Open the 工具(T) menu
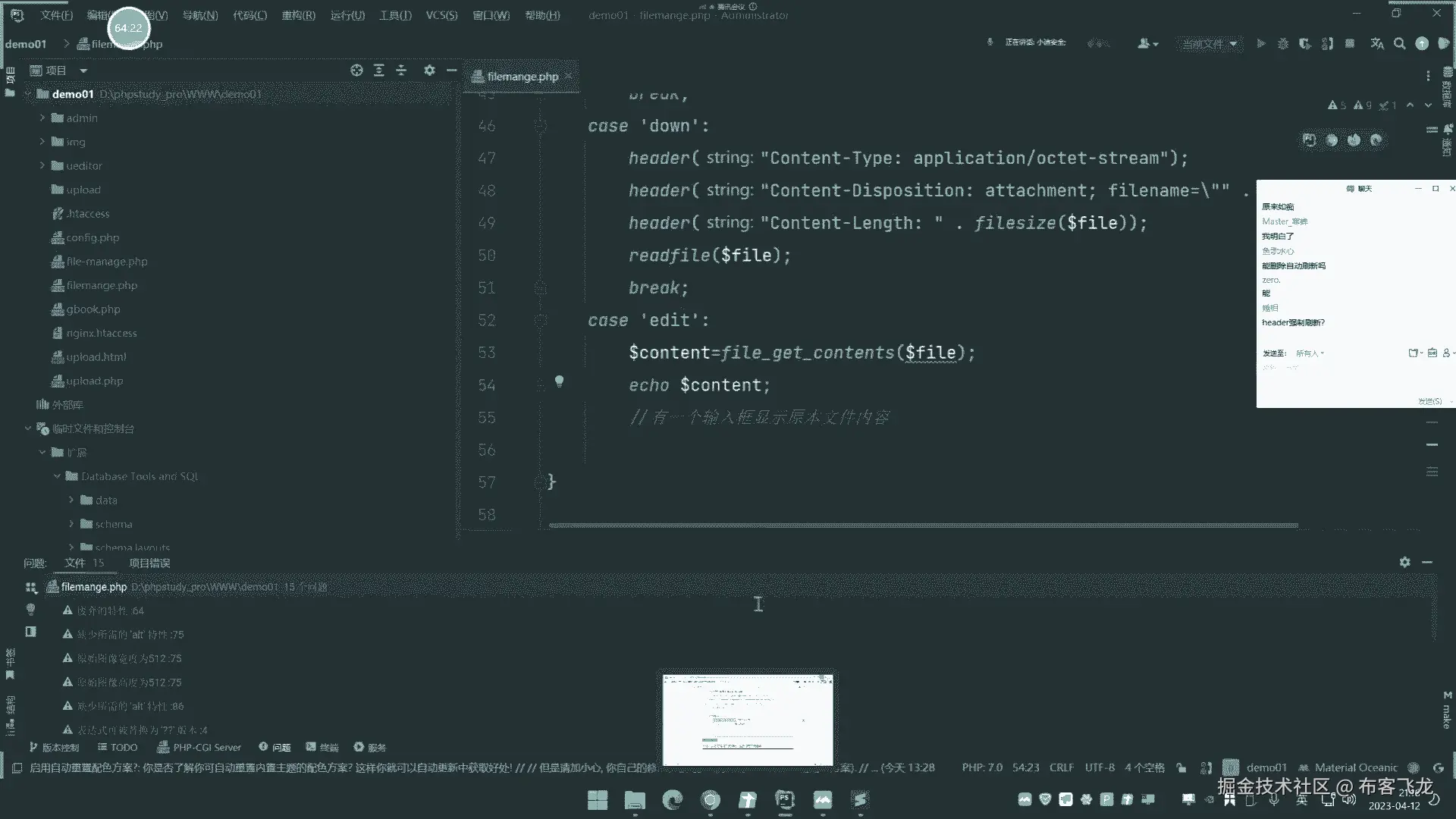This screenshot has height=819, width=1456. coord(395,15)
